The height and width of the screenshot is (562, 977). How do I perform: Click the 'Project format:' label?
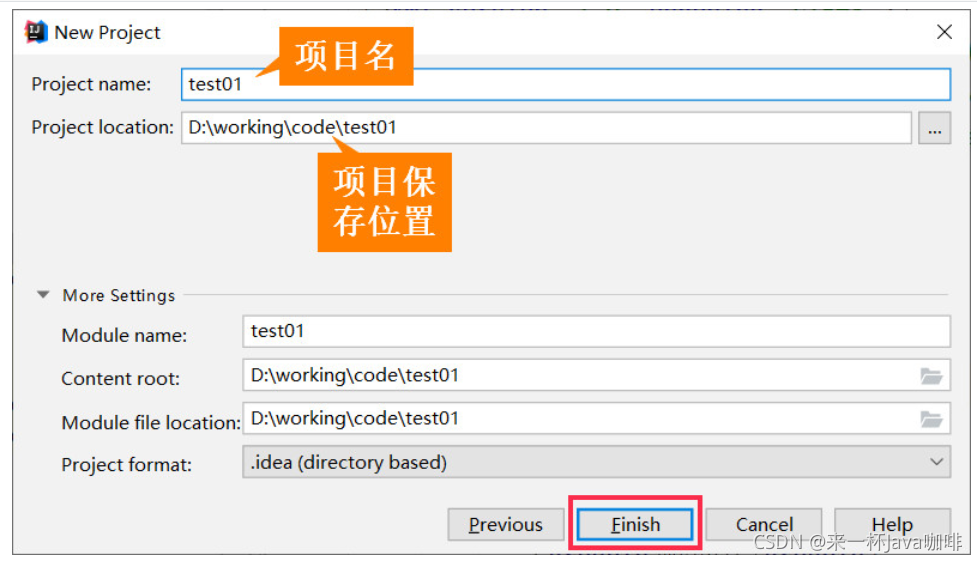click(126, 465)
